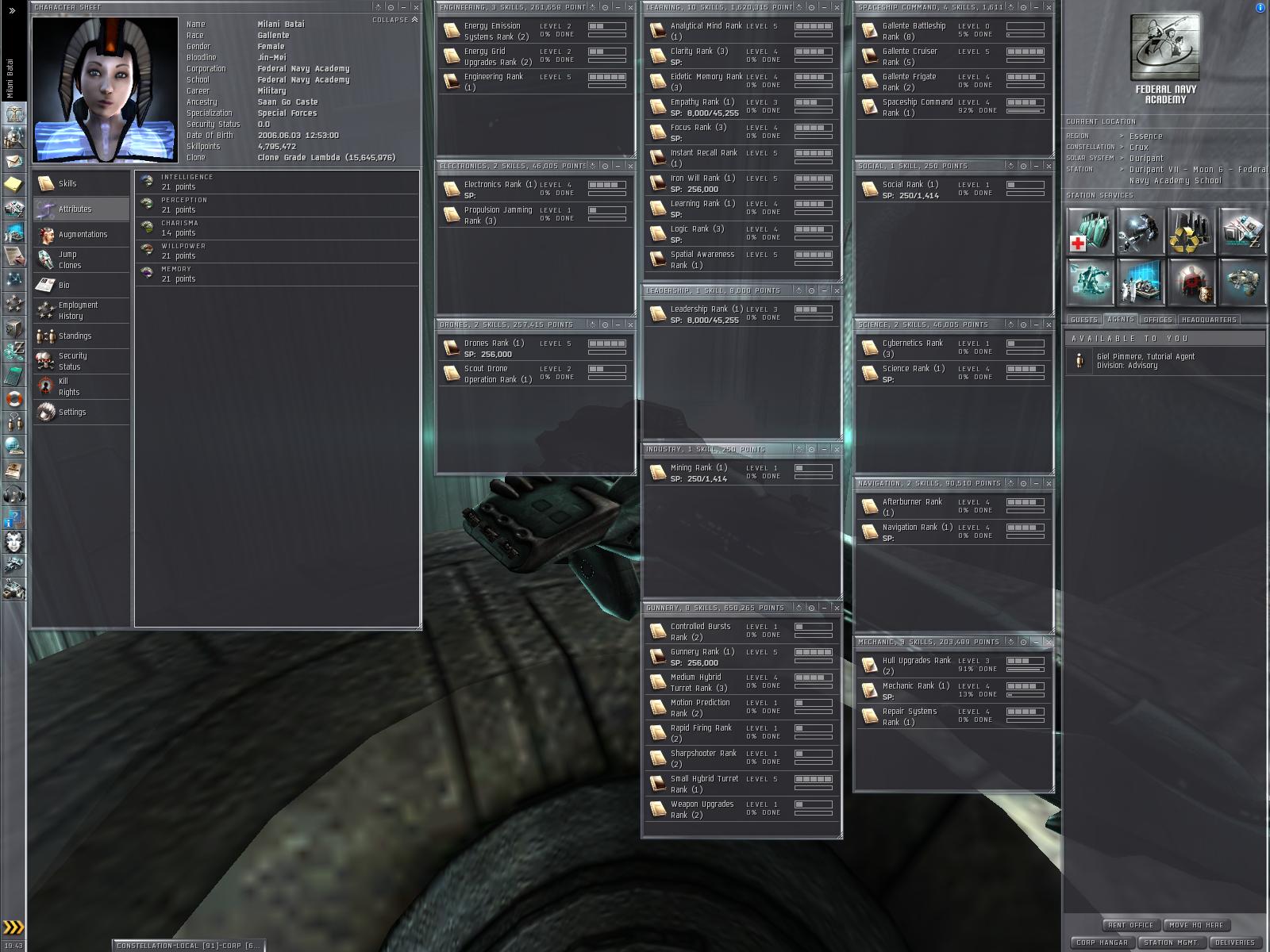
Task: Open the yellow notepad icon in sidebar
Action: click(x=14, y=184)
